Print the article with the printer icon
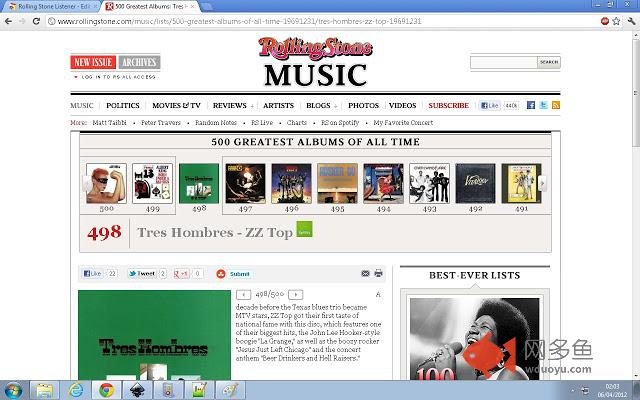This screenshot has height=400, width=640. (378, 273)
